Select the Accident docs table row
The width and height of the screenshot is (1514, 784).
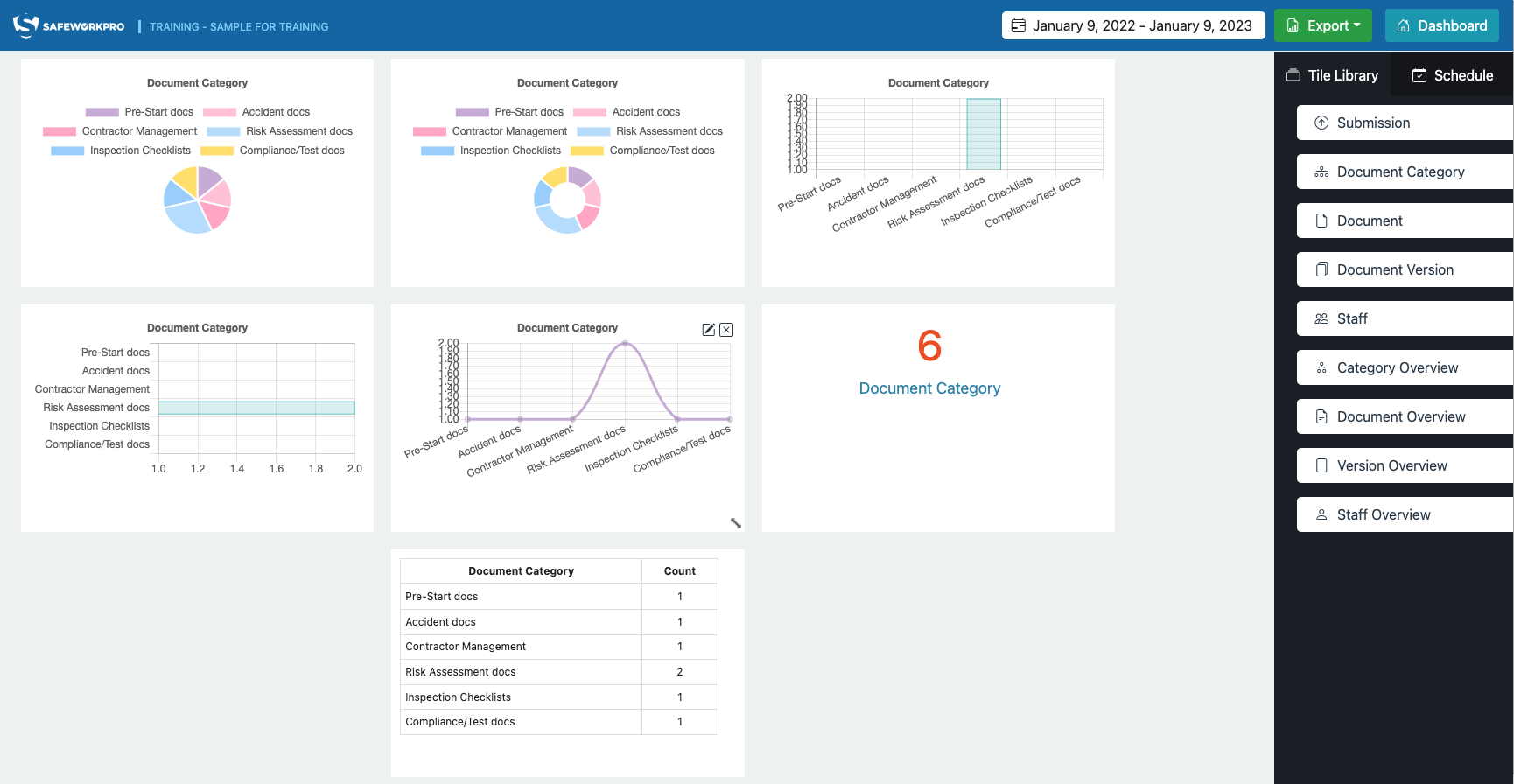559,622
